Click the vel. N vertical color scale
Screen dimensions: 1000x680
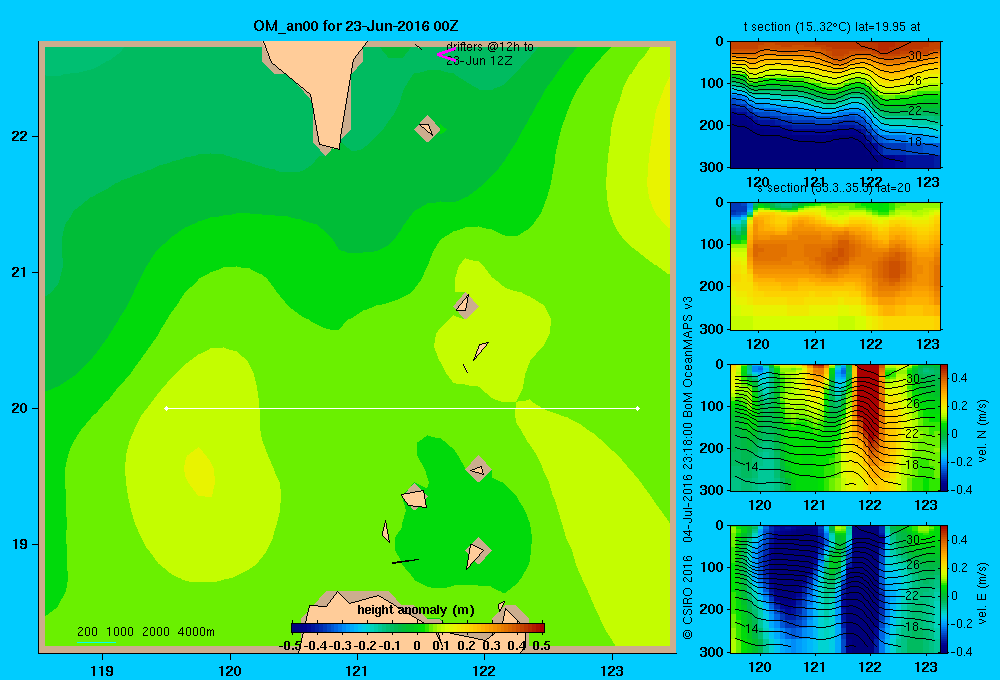(944, 427)
